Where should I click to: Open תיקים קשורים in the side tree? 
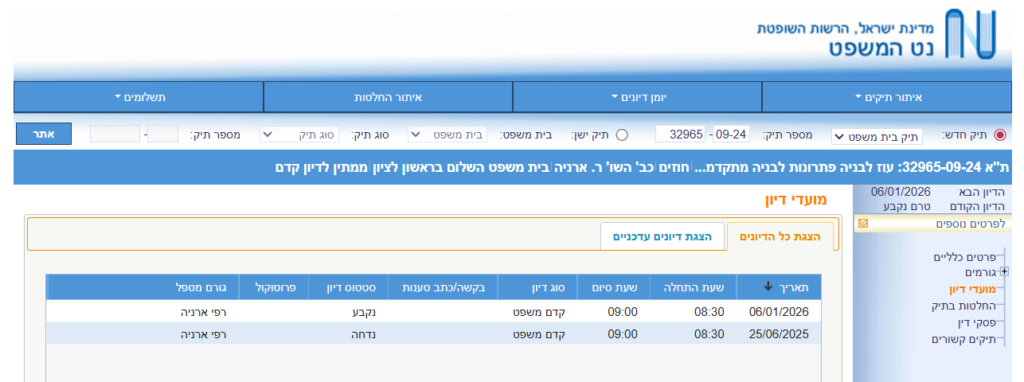pos(963,339)
